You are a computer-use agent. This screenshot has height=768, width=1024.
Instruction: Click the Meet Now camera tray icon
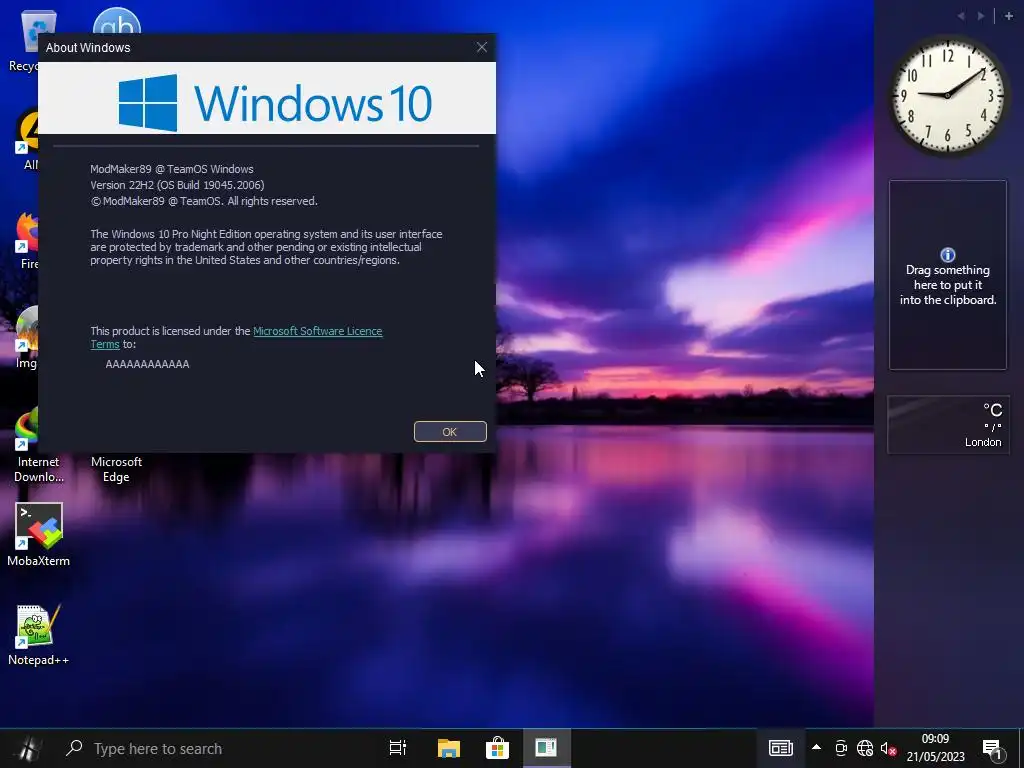[x=841, y=748]
